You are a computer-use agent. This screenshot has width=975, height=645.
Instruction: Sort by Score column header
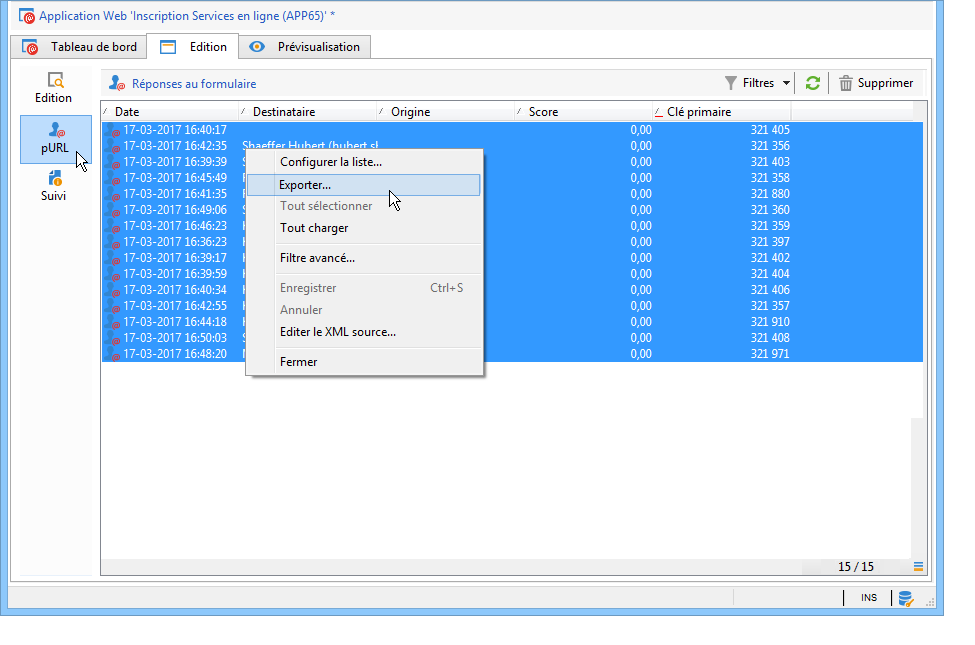tap(585, 111)
